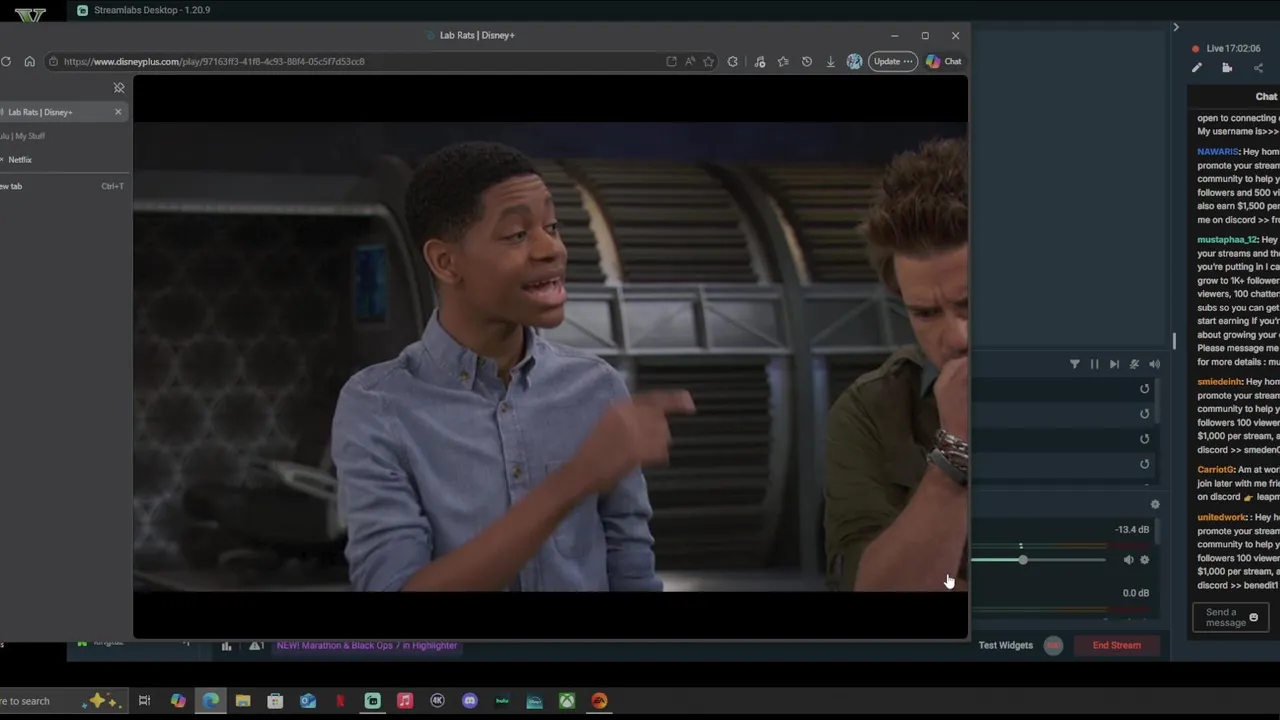Open unitedwork username in chat
This screenshot has width=1280, height=720.
coord(1222,517)
